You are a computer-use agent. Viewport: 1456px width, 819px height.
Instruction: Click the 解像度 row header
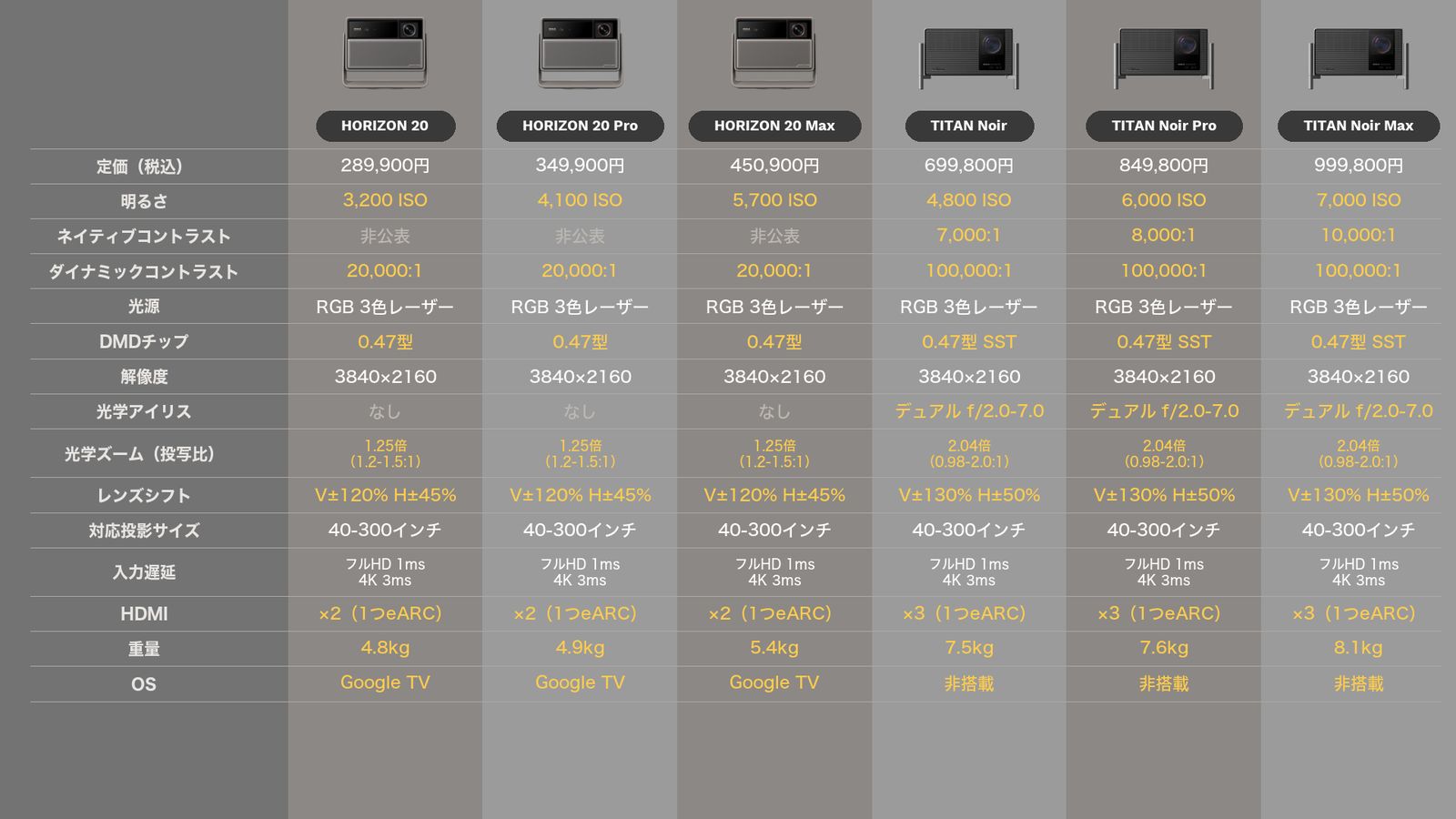144,377
